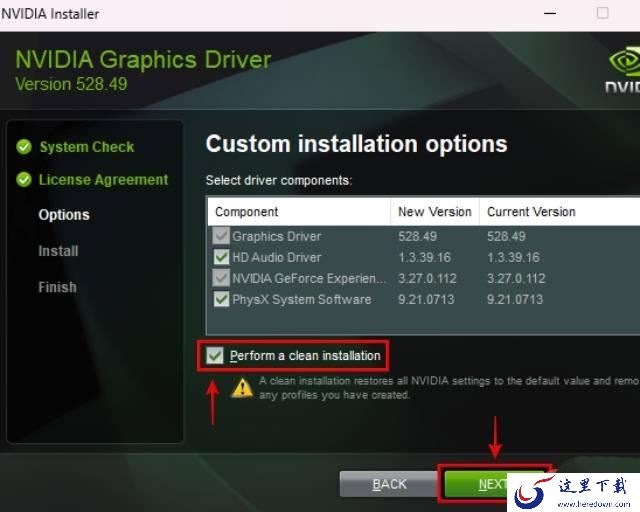Click the HD Audio Driver component name
This screenshot has width=640, height=512.
click(x=277, y=257)
